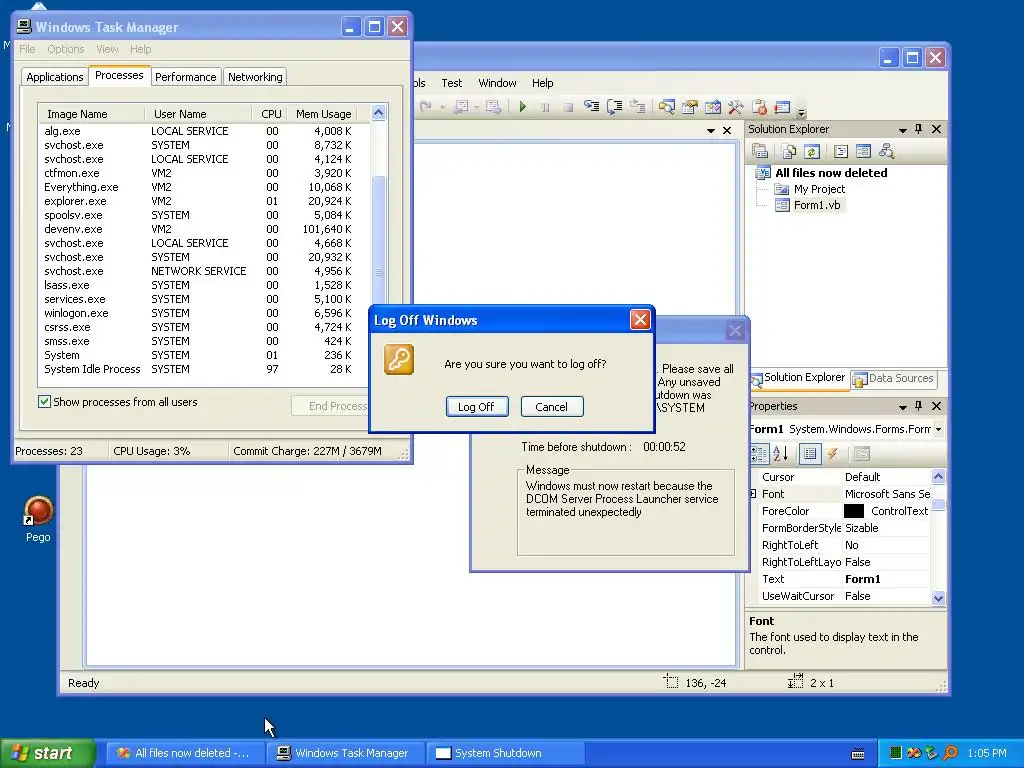Click Properties grid scroll-up arrow
1024x768 pixels.
938,477
